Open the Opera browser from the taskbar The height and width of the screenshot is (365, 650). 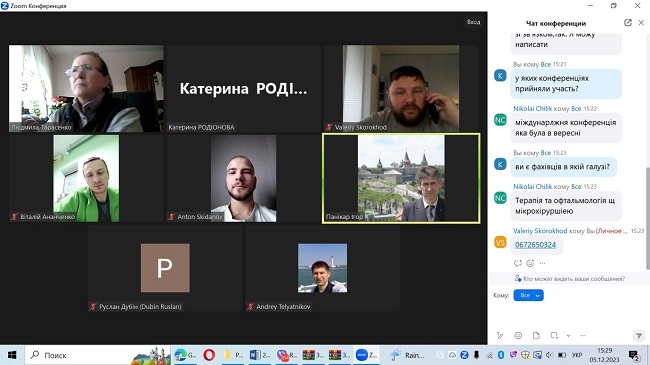(209, 355)
